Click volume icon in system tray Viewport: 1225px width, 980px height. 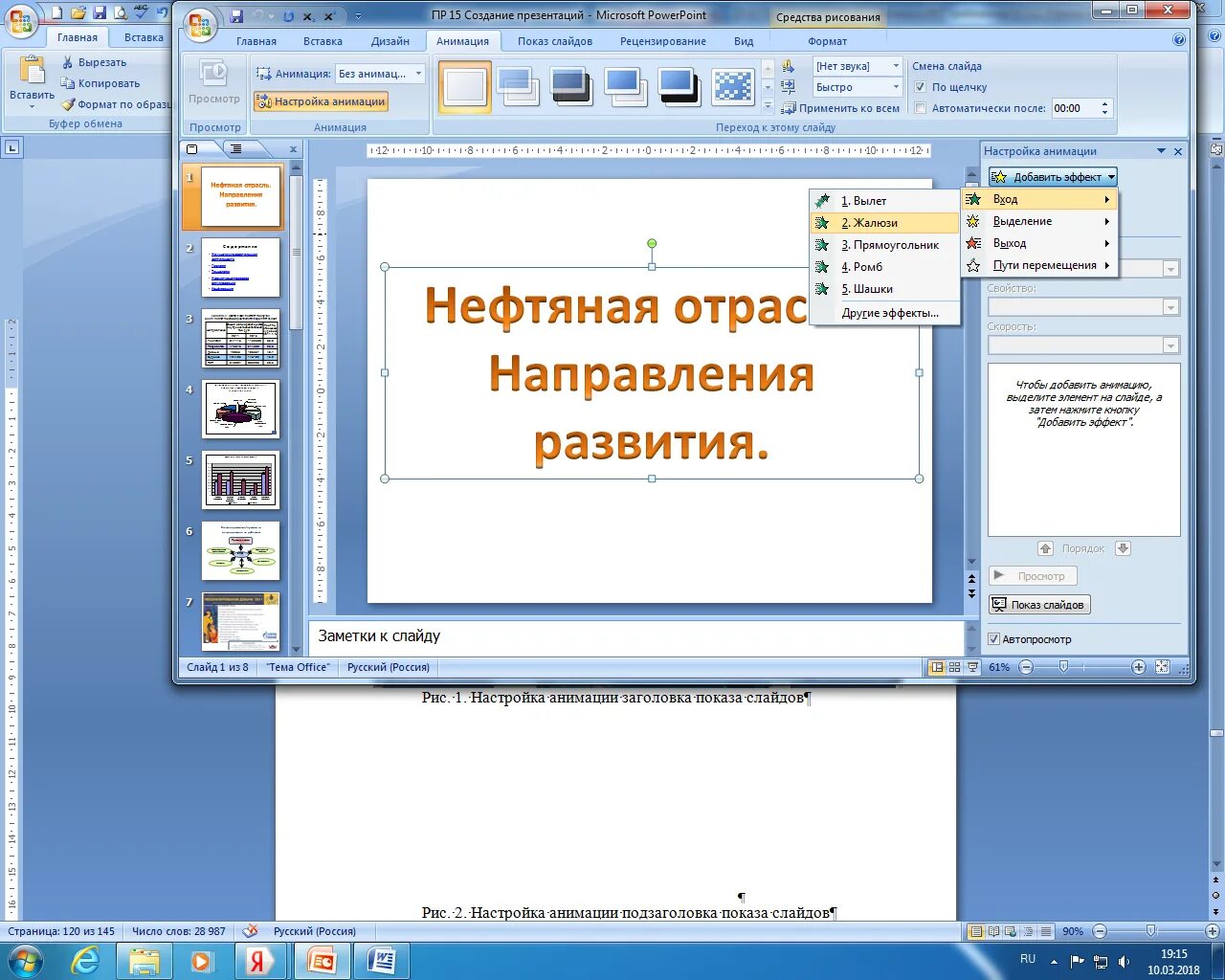click(1125, 961)
